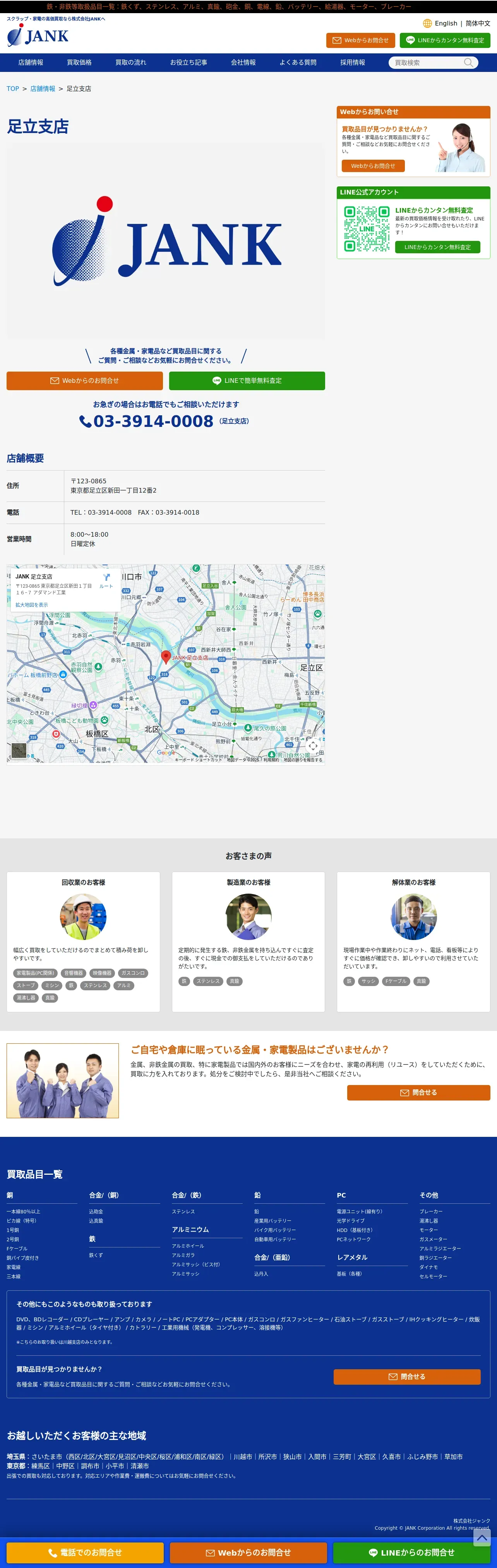Viewport: 497px width, 1568px height.
Task: Click the LINE icon in header 無料査定 button
Action: [410, 40]
